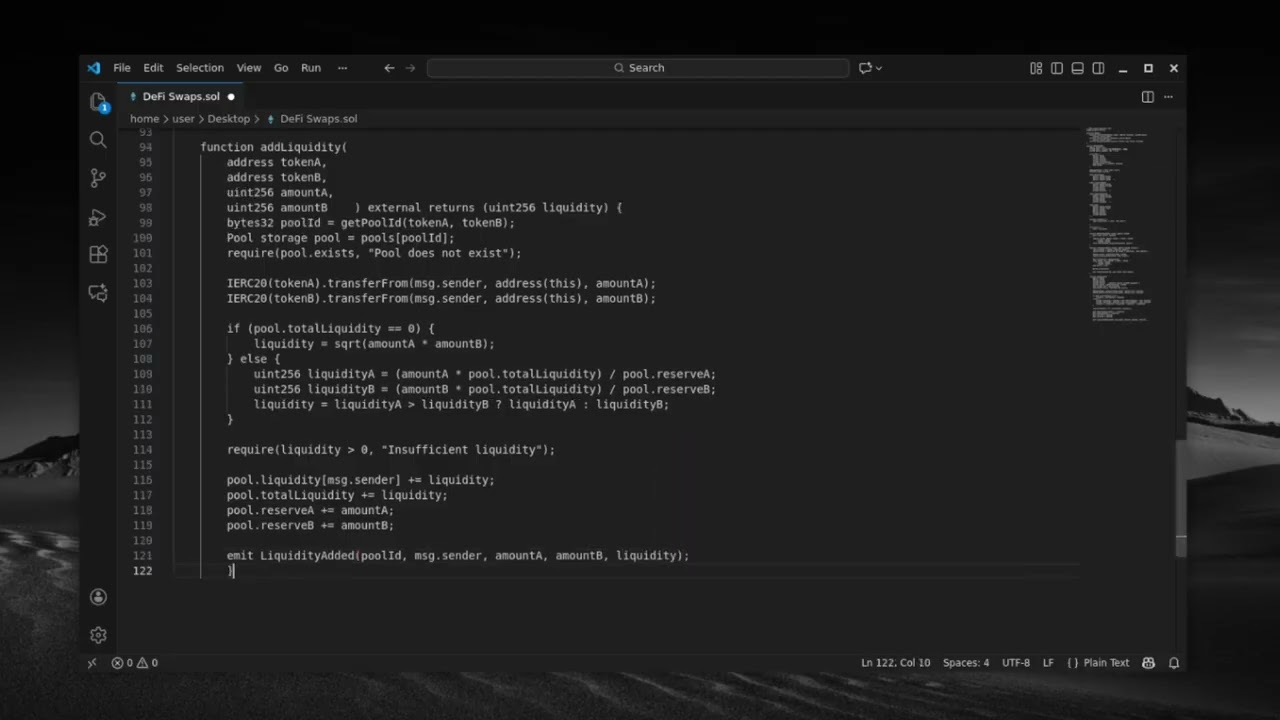Screen dimensions: 1280x720
Task: Open editor More Actions ellipsis
Action: tap(1168, 97)
